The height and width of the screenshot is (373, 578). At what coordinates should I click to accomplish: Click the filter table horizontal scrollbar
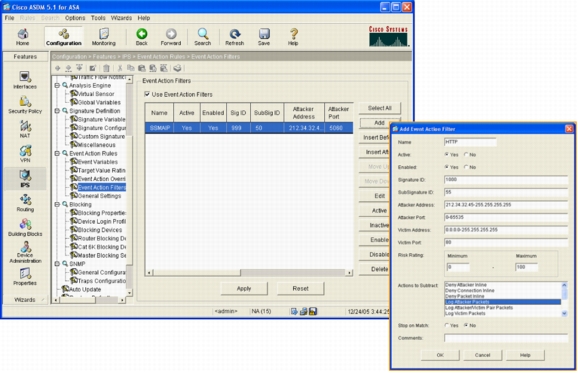tap(249, 273)
